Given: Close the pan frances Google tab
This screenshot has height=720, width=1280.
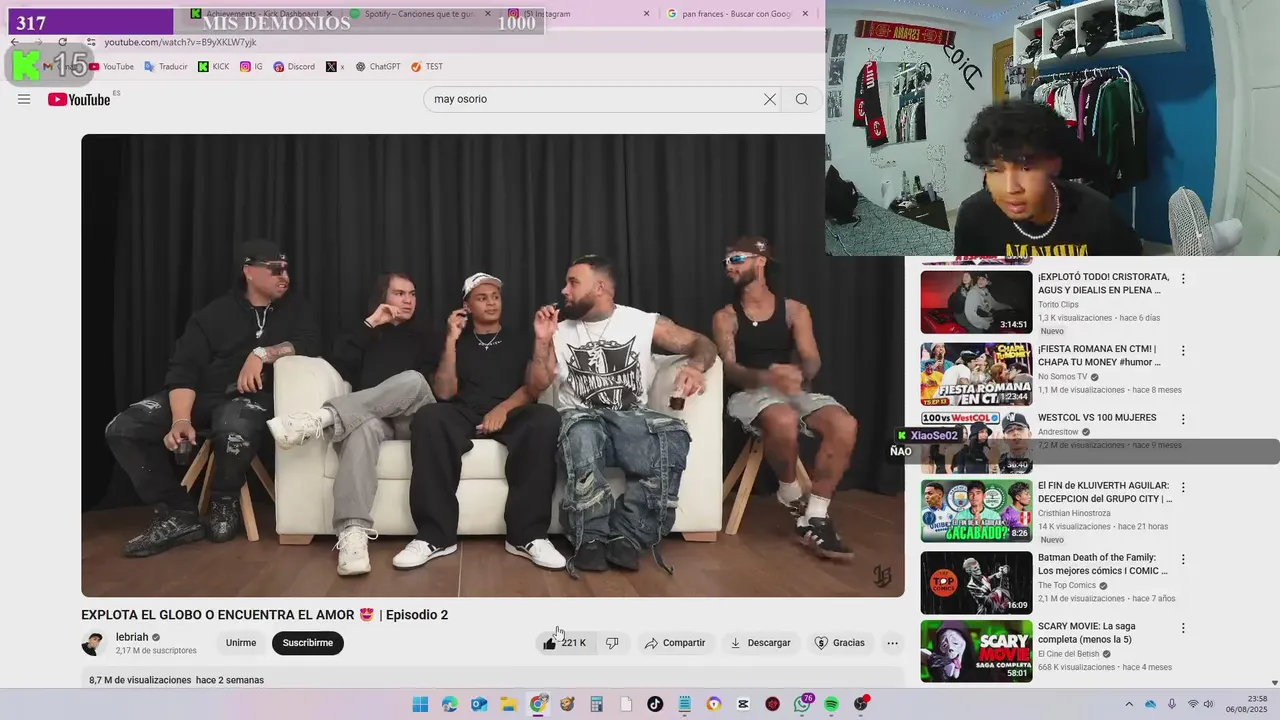Looking at the screenshot, I should coord(805,14).
